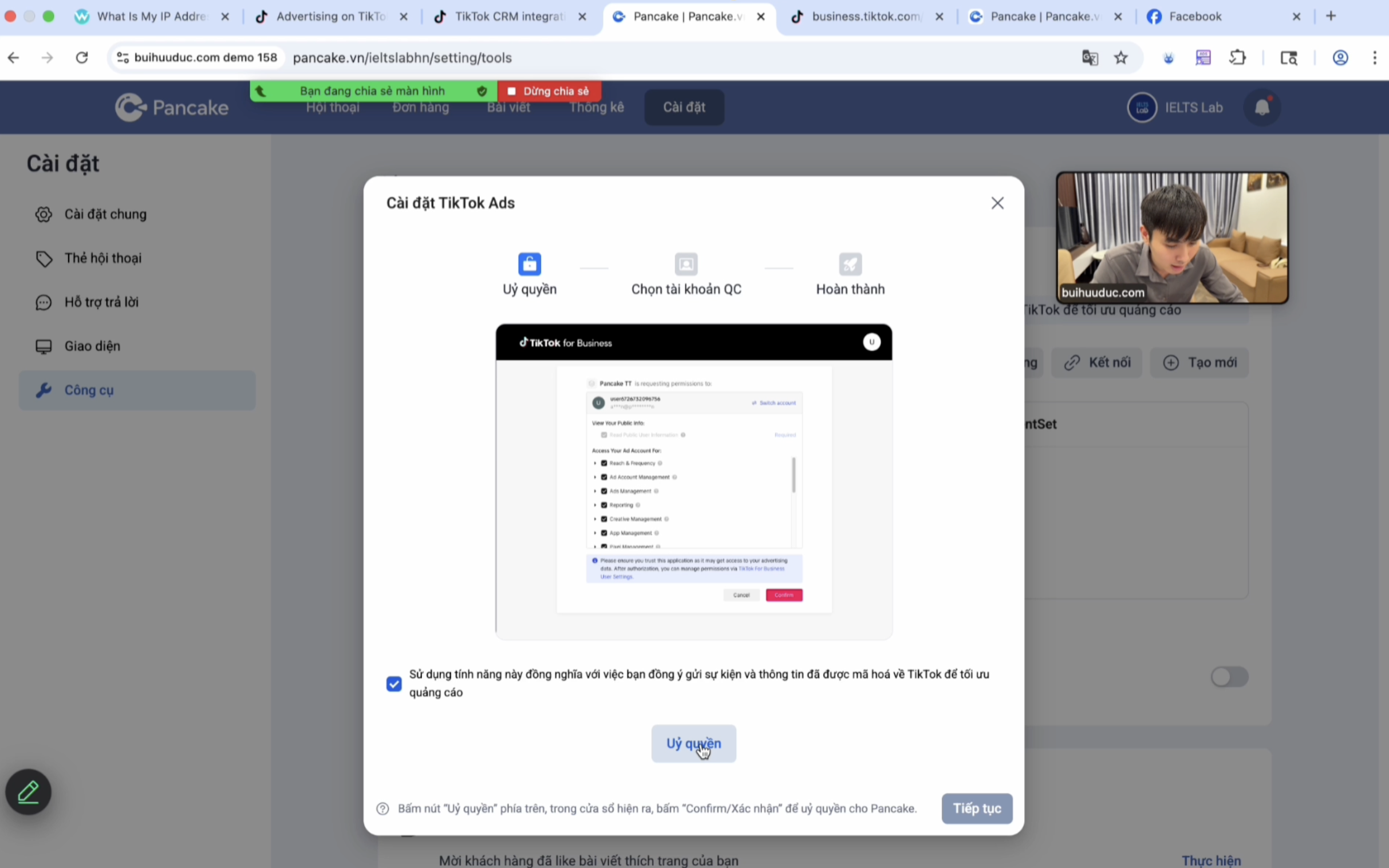Click the Uỷ quyền step icon
Viewport: 1389px width, 868px height.
529,265
